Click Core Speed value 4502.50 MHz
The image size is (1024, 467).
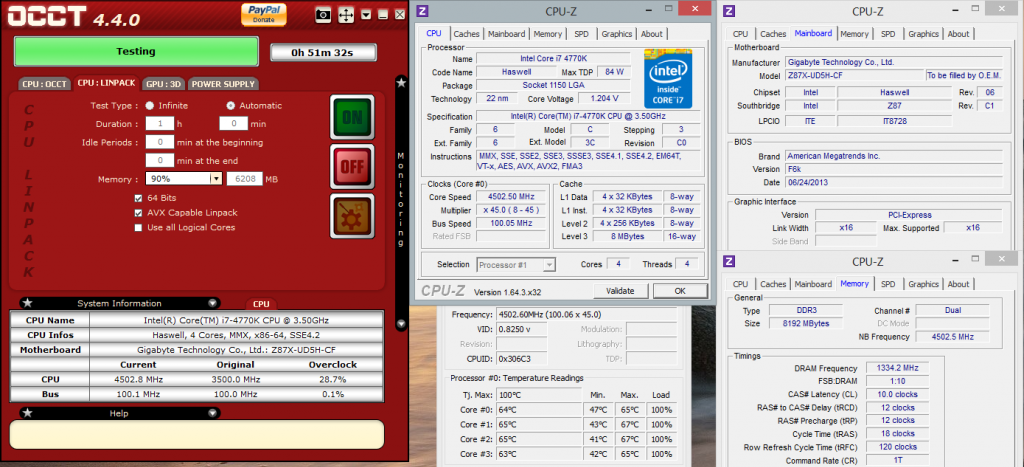[511, 197]
